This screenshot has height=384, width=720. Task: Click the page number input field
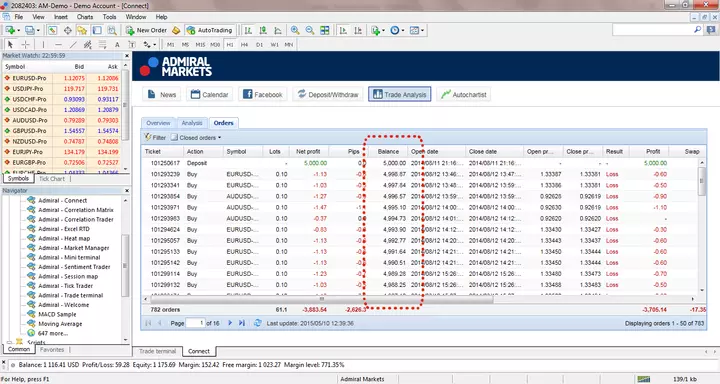coord(195,323)
